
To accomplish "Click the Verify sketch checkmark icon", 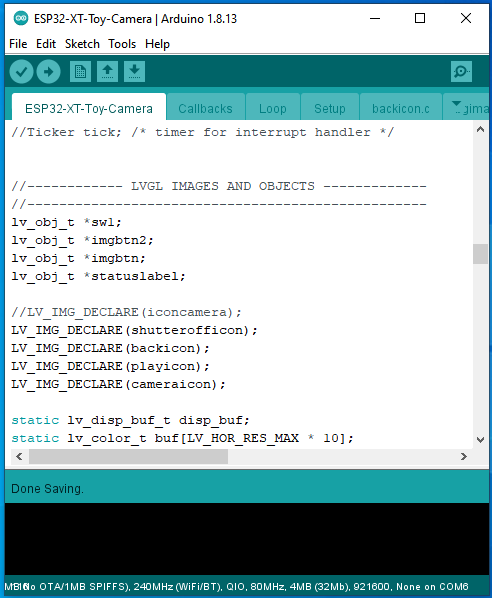I will pos(21,72).
